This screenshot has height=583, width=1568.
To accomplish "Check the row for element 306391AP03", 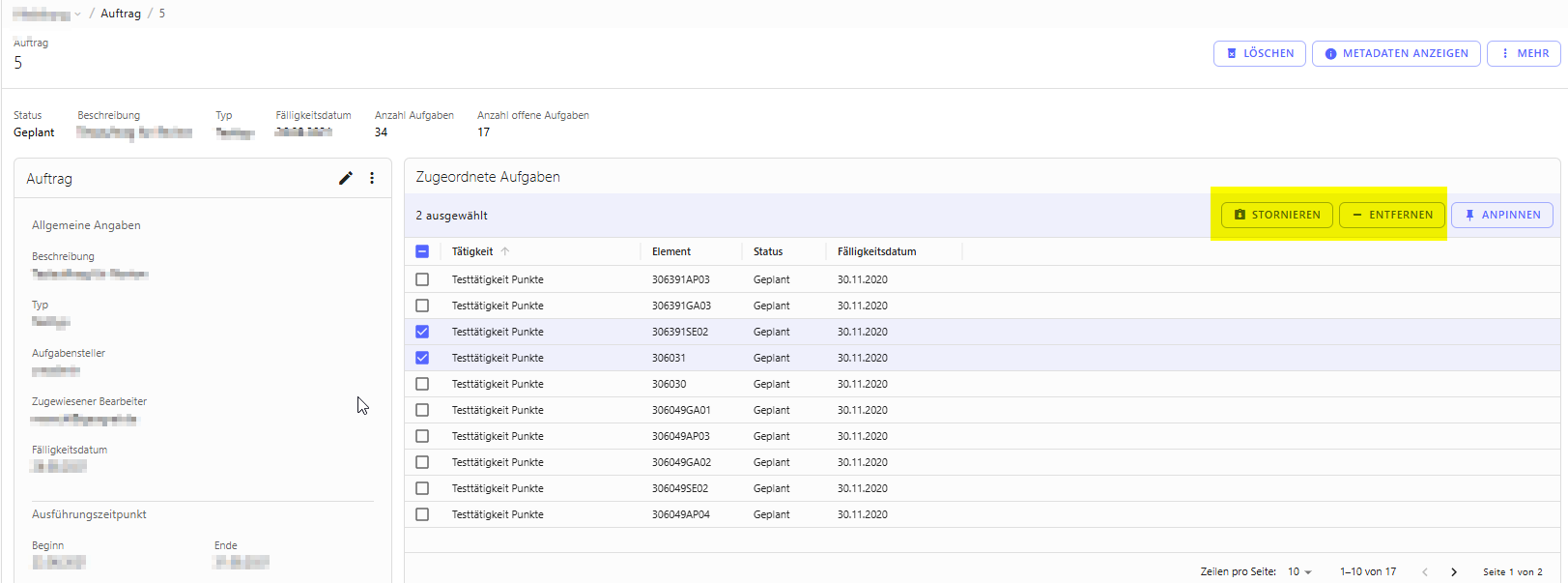I will point(422,279).
